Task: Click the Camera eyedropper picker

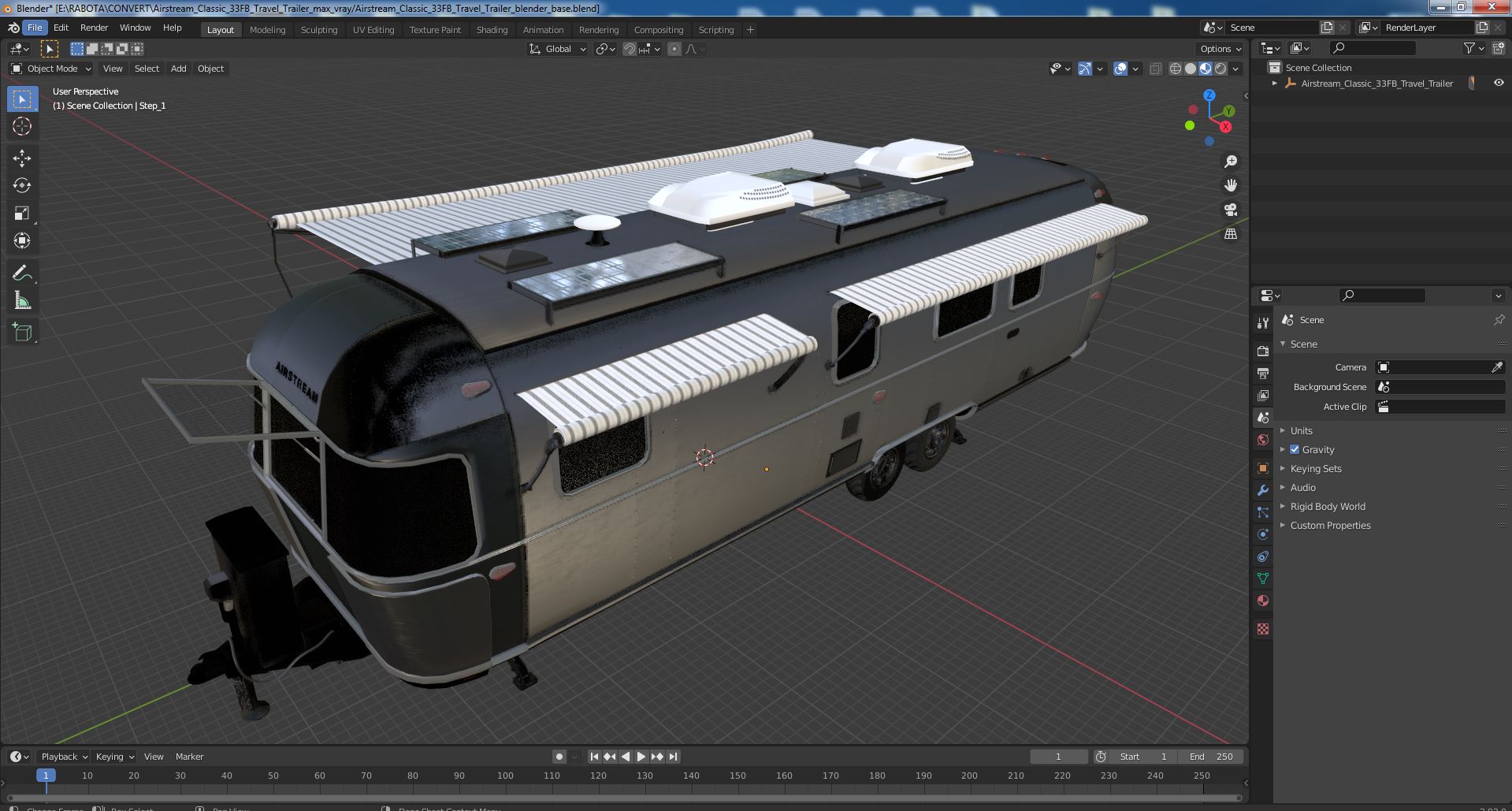Action: pos(1497,367)
